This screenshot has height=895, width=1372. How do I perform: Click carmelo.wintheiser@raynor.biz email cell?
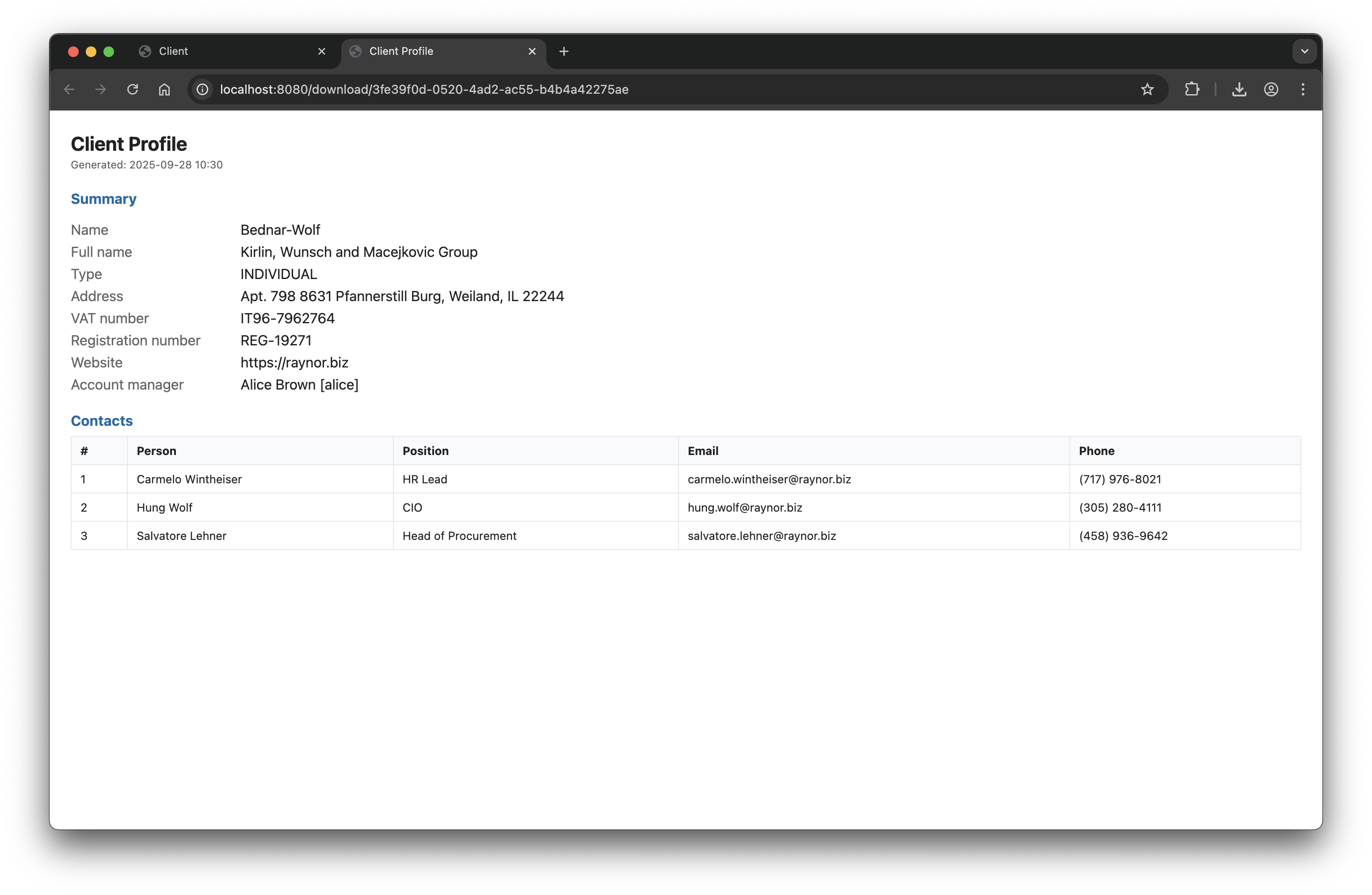click(769, 479)
